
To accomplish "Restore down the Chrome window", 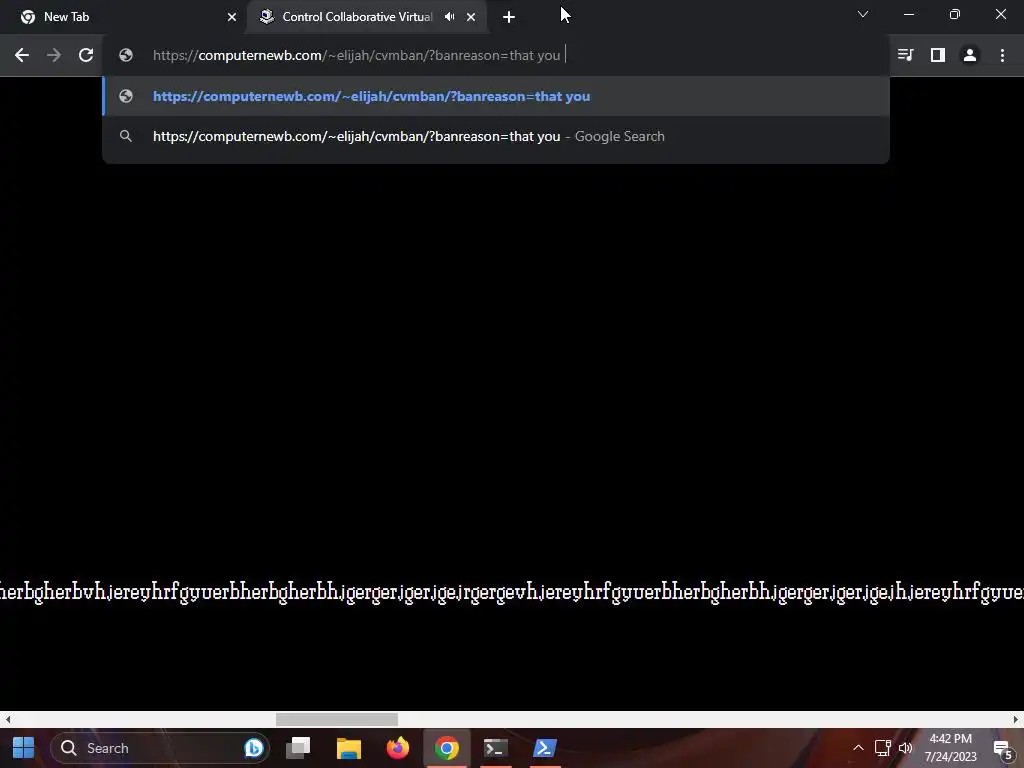I will [x=955, y=14].
